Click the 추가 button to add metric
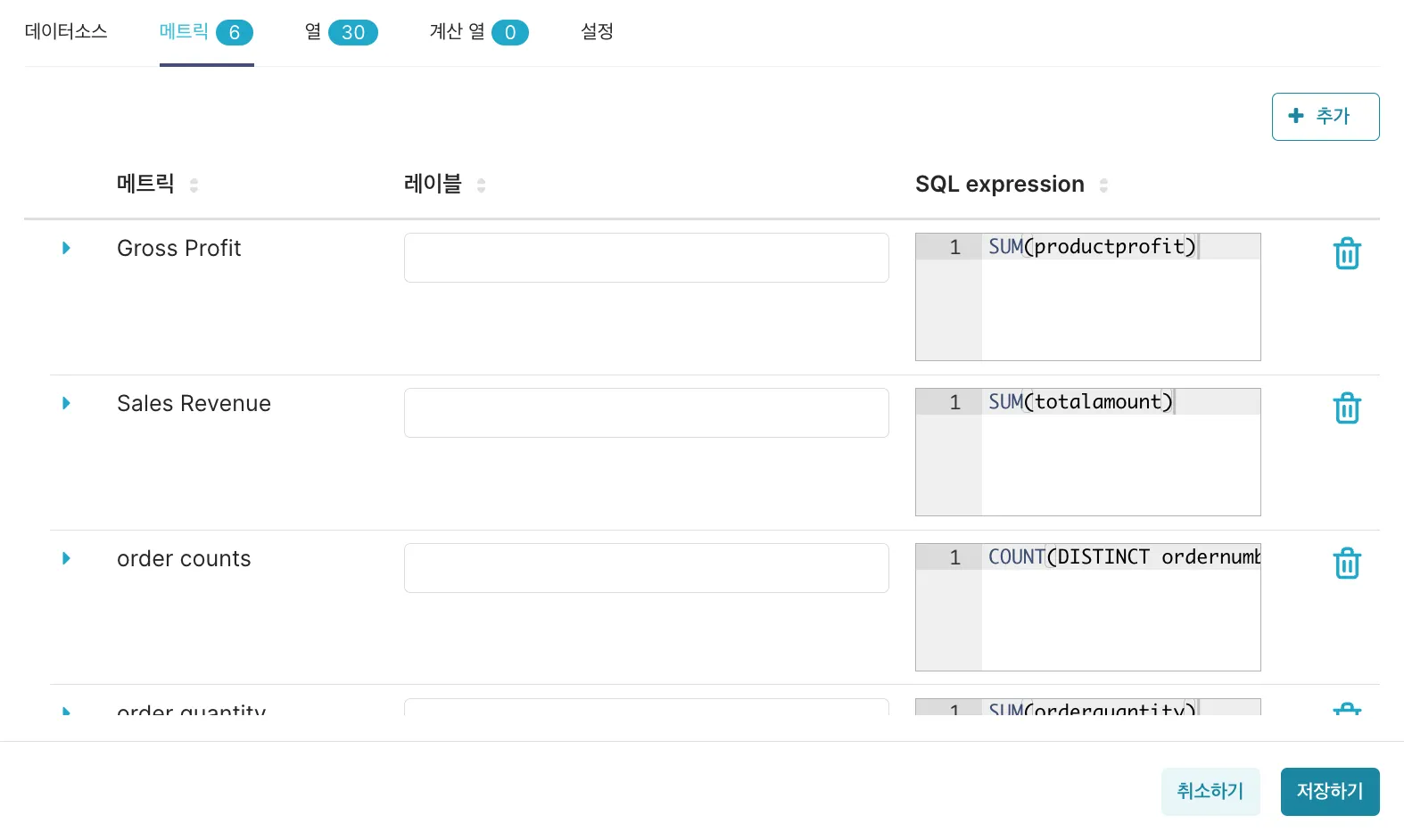1404x840 pixels. coord(1325,117)
